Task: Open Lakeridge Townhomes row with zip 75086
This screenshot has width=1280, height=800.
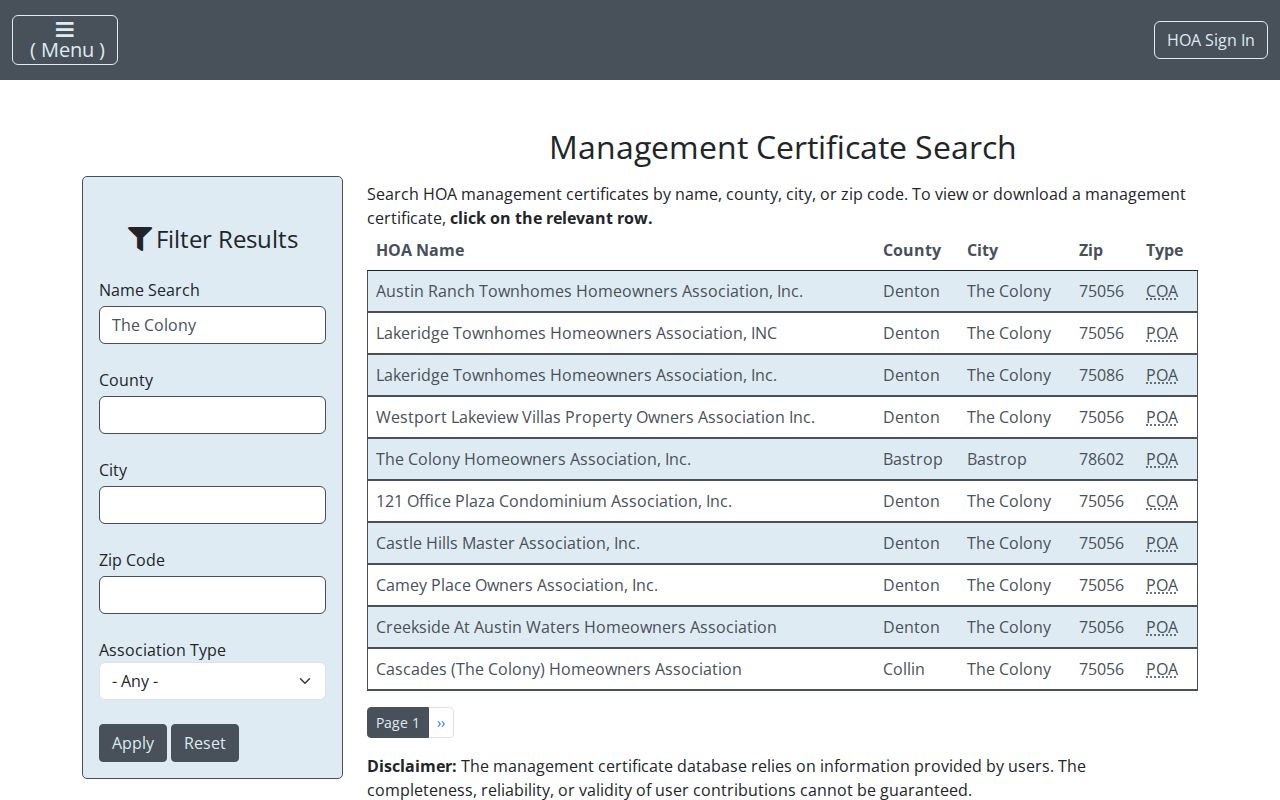Action: pyautogui.click(x=782, y=375)
